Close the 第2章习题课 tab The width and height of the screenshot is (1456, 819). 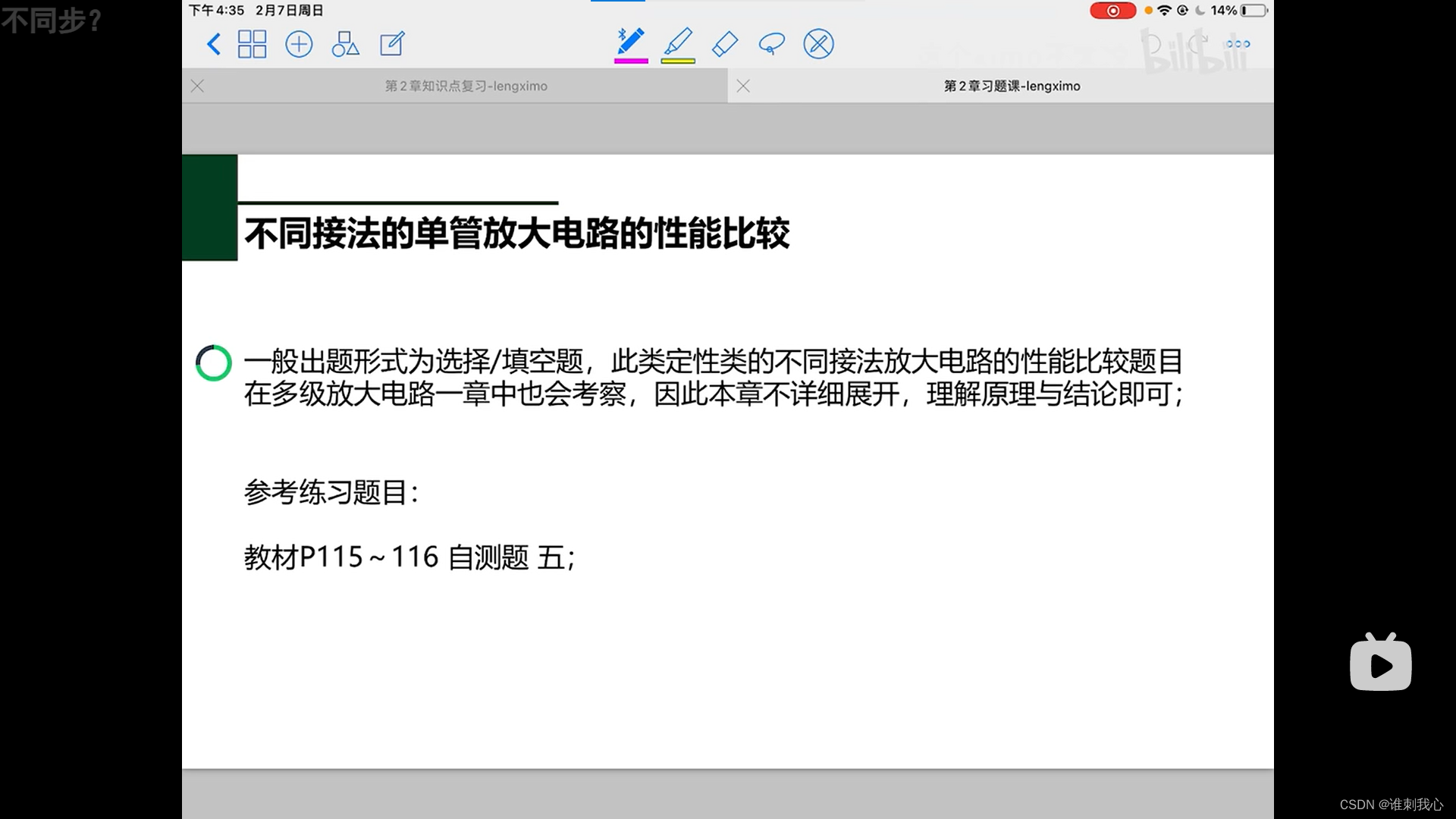coord(743,86)
